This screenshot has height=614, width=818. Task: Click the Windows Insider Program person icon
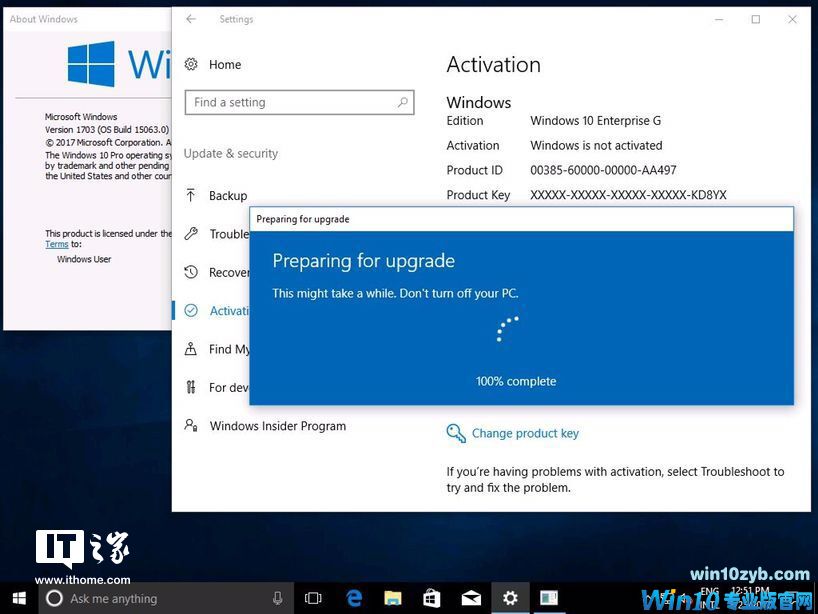(191, 426)
